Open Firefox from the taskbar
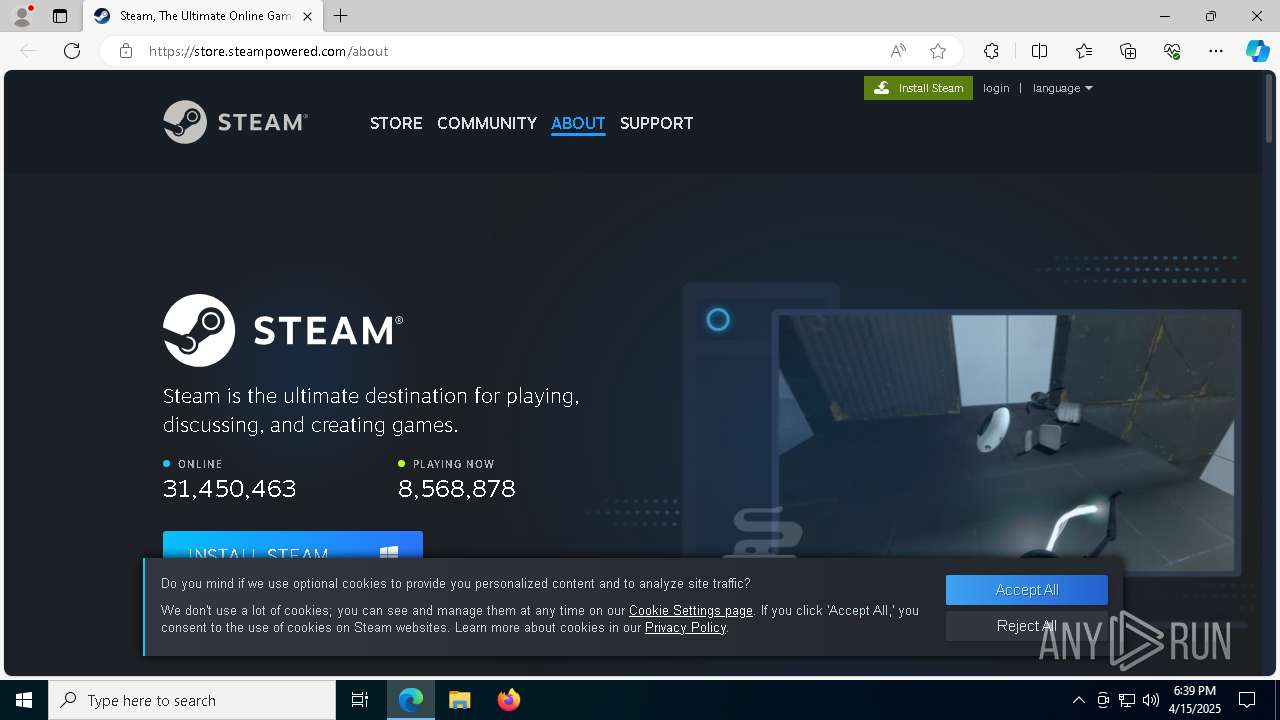Screen dimensions: 1280x720 point(509,700)
